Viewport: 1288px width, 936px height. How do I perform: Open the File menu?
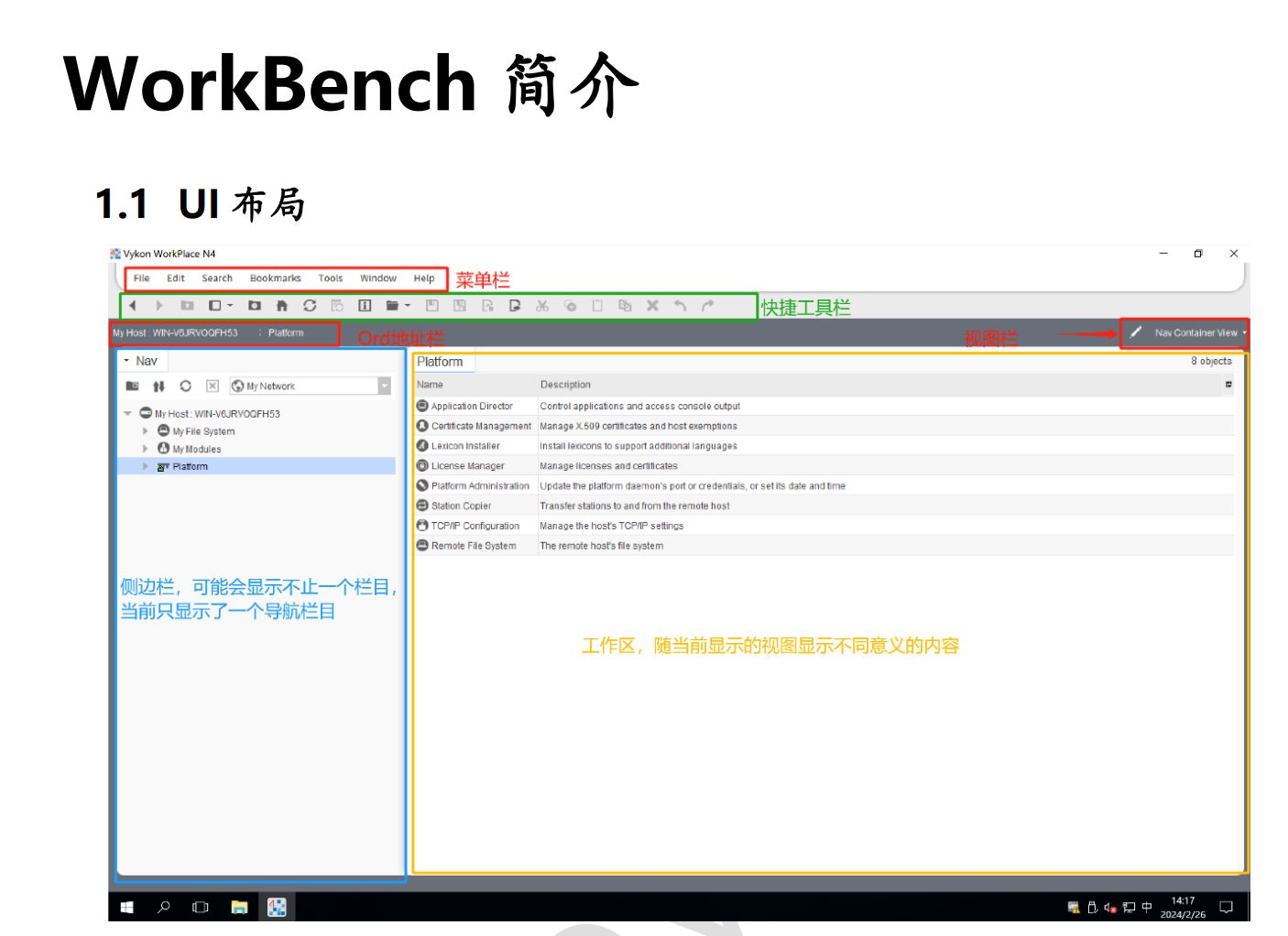click(142, 278)
